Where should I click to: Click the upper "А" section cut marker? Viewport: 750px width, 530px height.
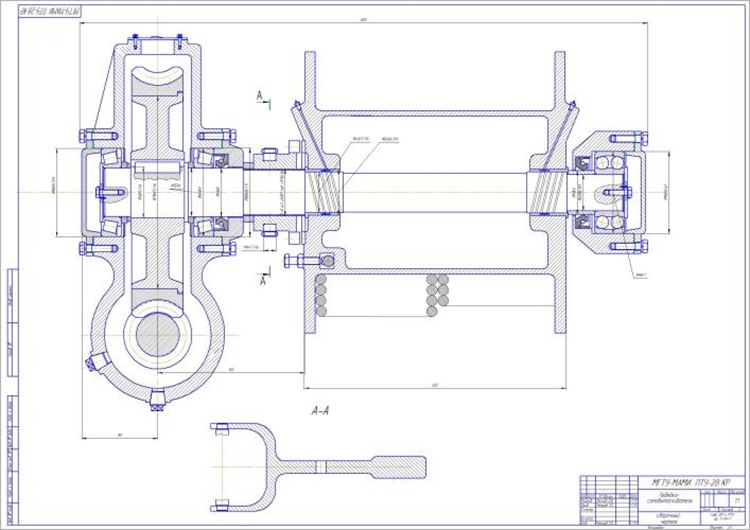pos(260,96)
